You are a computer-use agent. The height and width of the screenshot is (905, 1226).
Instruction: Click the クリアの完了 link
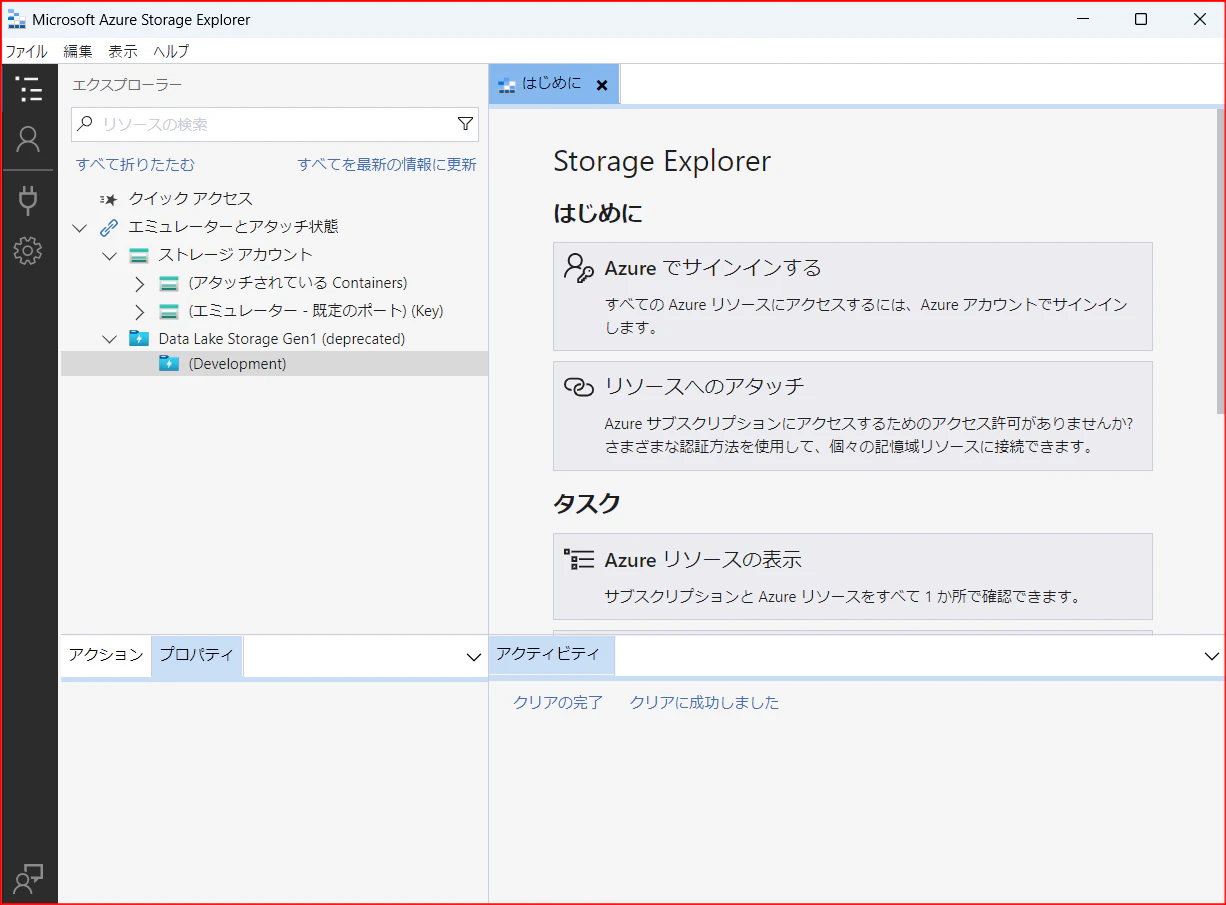click(558, 703)
